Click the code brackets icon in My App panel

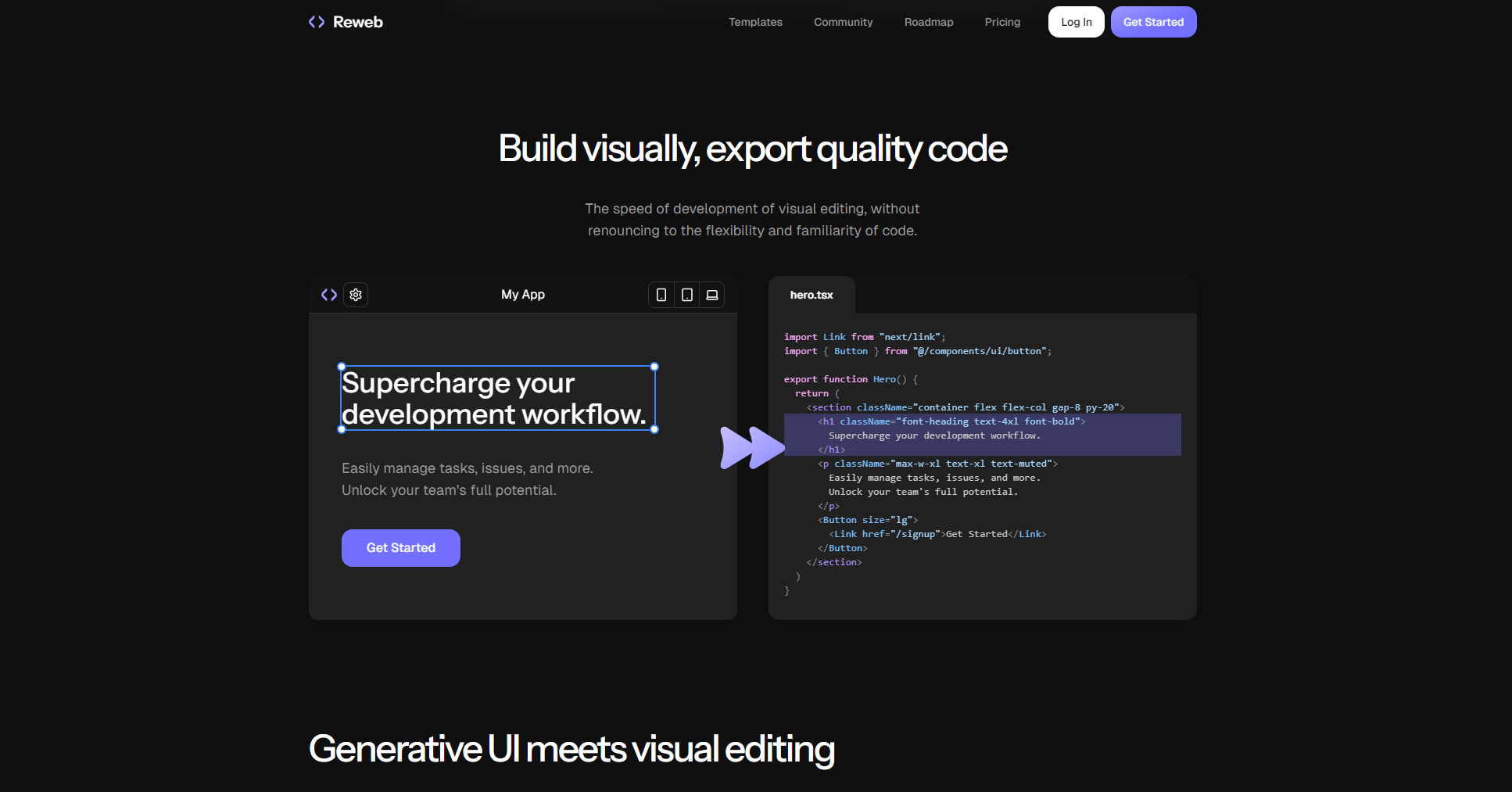[329, 295]
